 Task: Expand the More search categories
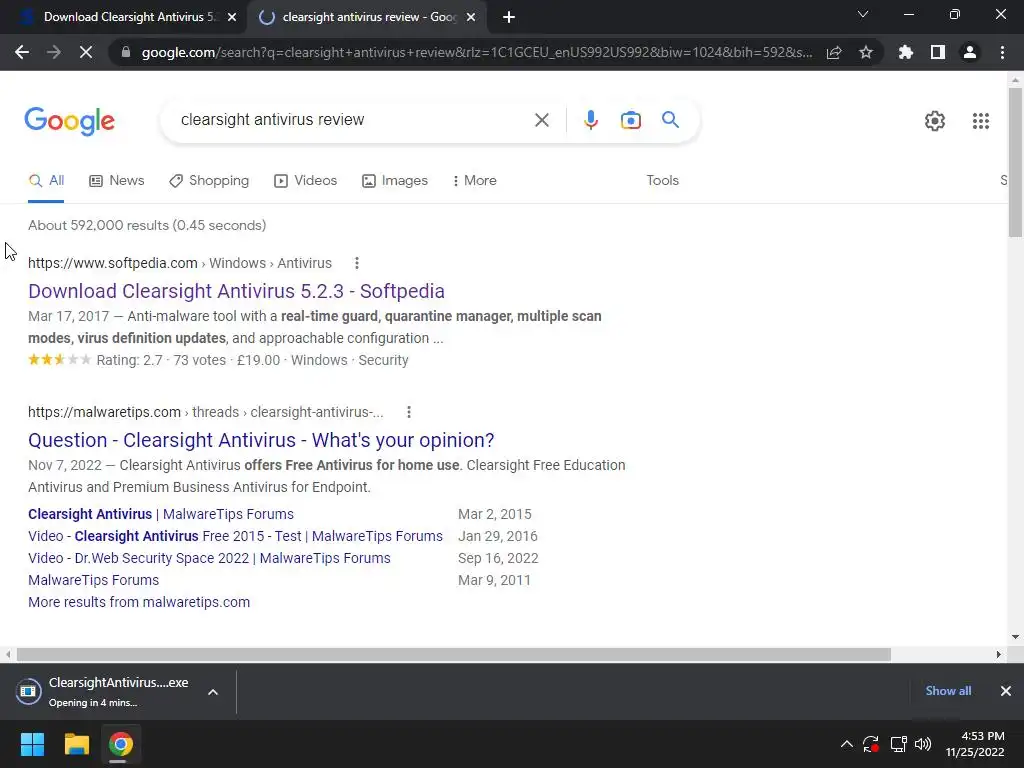tap(475, 181)
